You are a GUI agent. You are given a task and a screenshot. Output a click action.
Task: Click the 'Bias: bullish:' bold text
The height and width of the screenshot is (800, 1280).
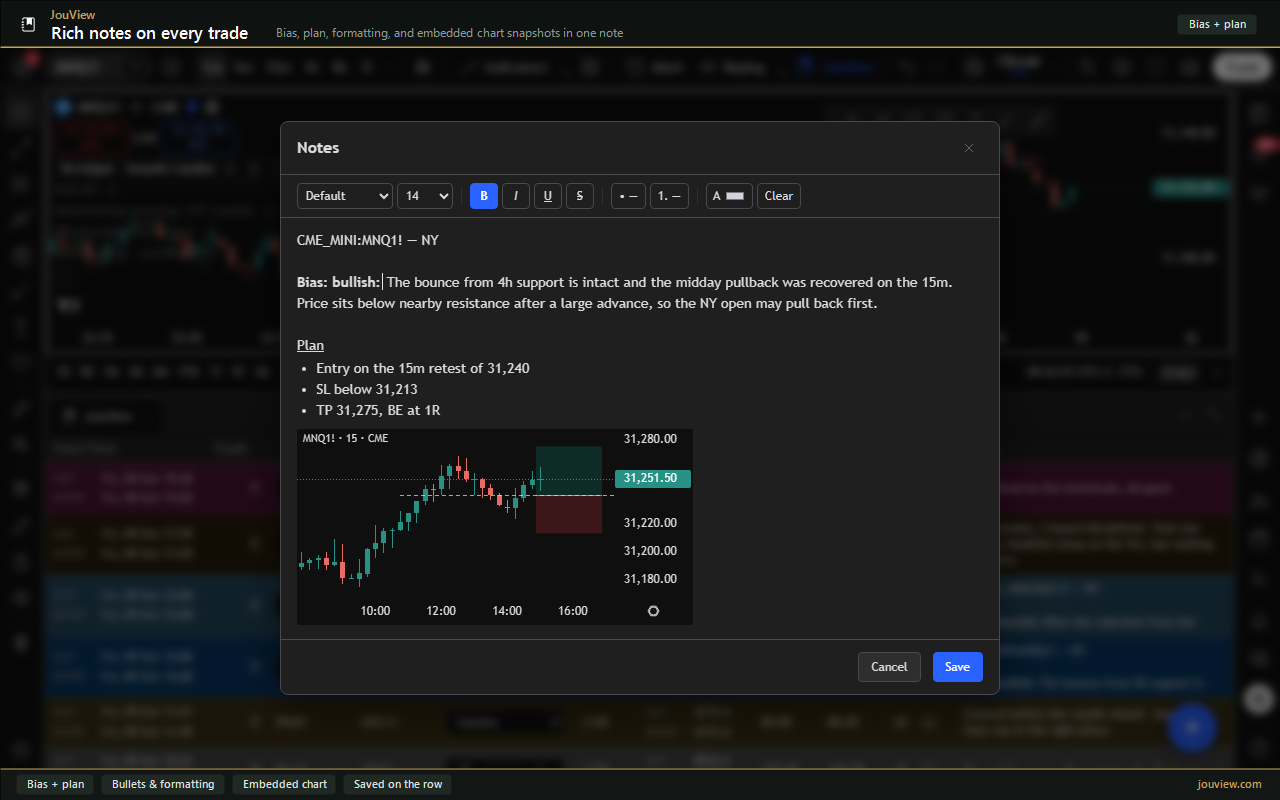tap(338, 282)
